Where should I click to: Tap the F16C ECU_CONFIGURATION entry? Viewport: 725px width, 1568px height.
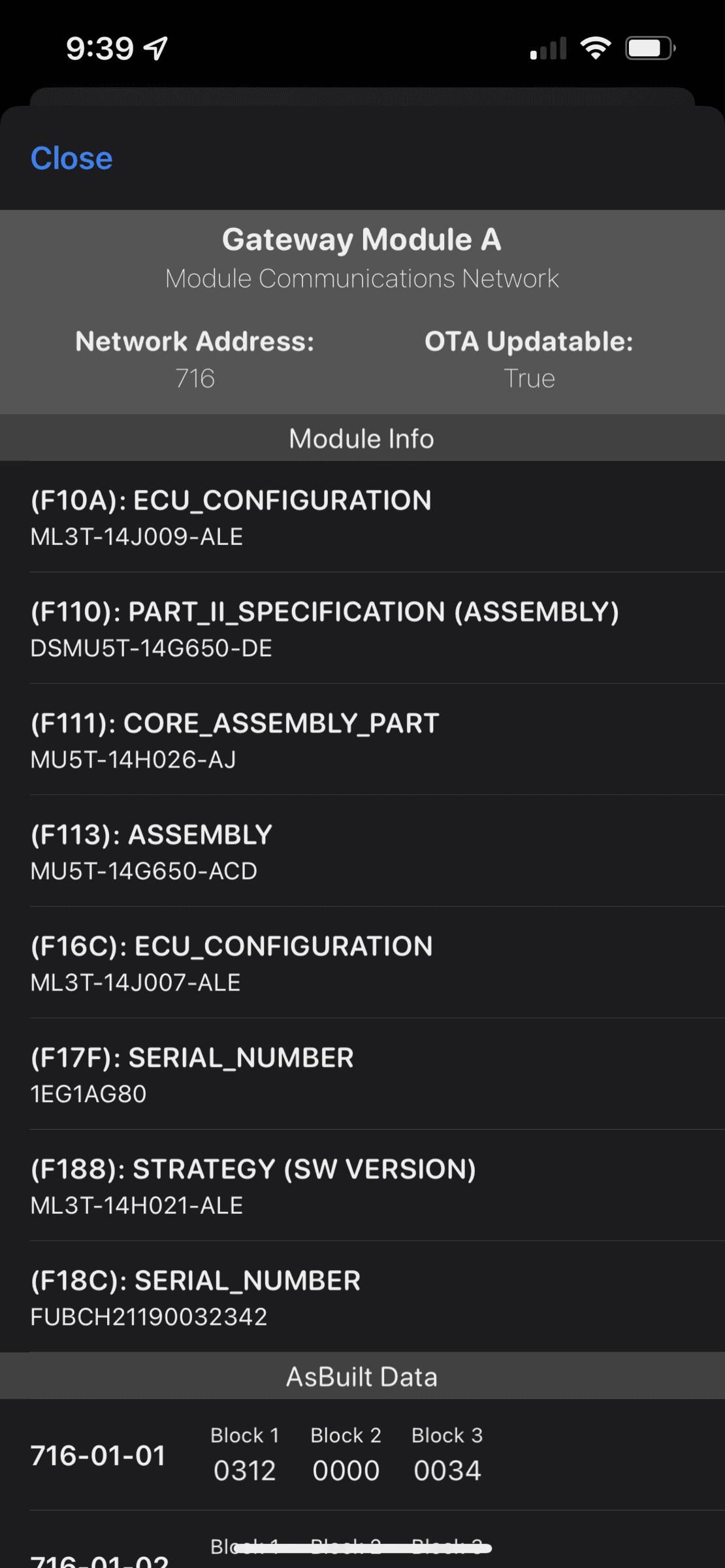coord(362,963)
